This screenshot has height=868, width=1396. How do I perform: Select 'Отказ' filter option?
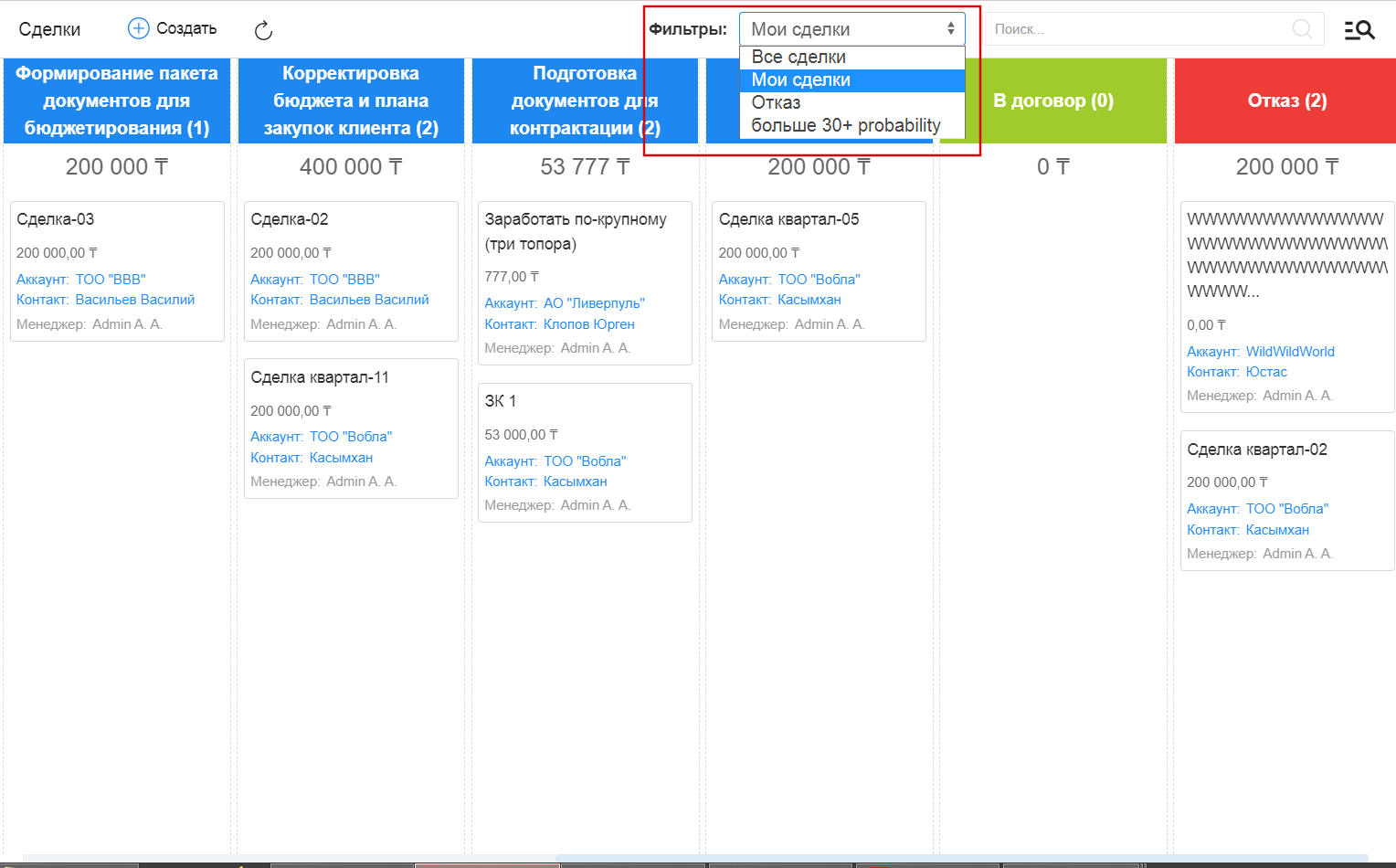[x=851, y=102]
